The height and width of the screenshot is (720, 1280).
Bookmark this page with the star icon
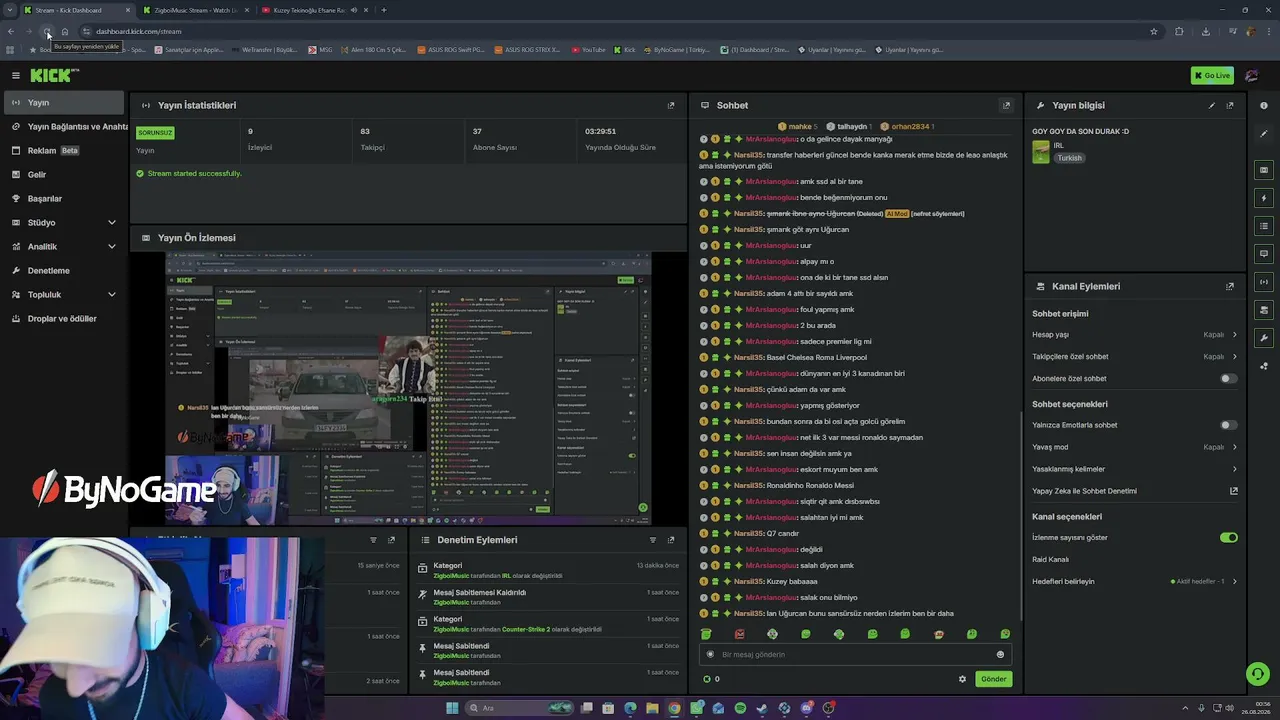point(1154,31)
